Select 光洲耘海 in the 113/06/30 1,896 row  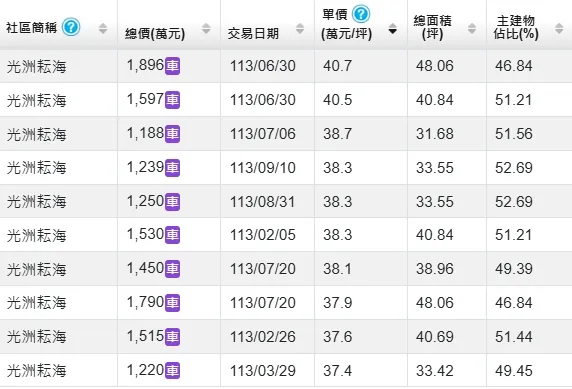pyautogui.click(x=36, y=66)
